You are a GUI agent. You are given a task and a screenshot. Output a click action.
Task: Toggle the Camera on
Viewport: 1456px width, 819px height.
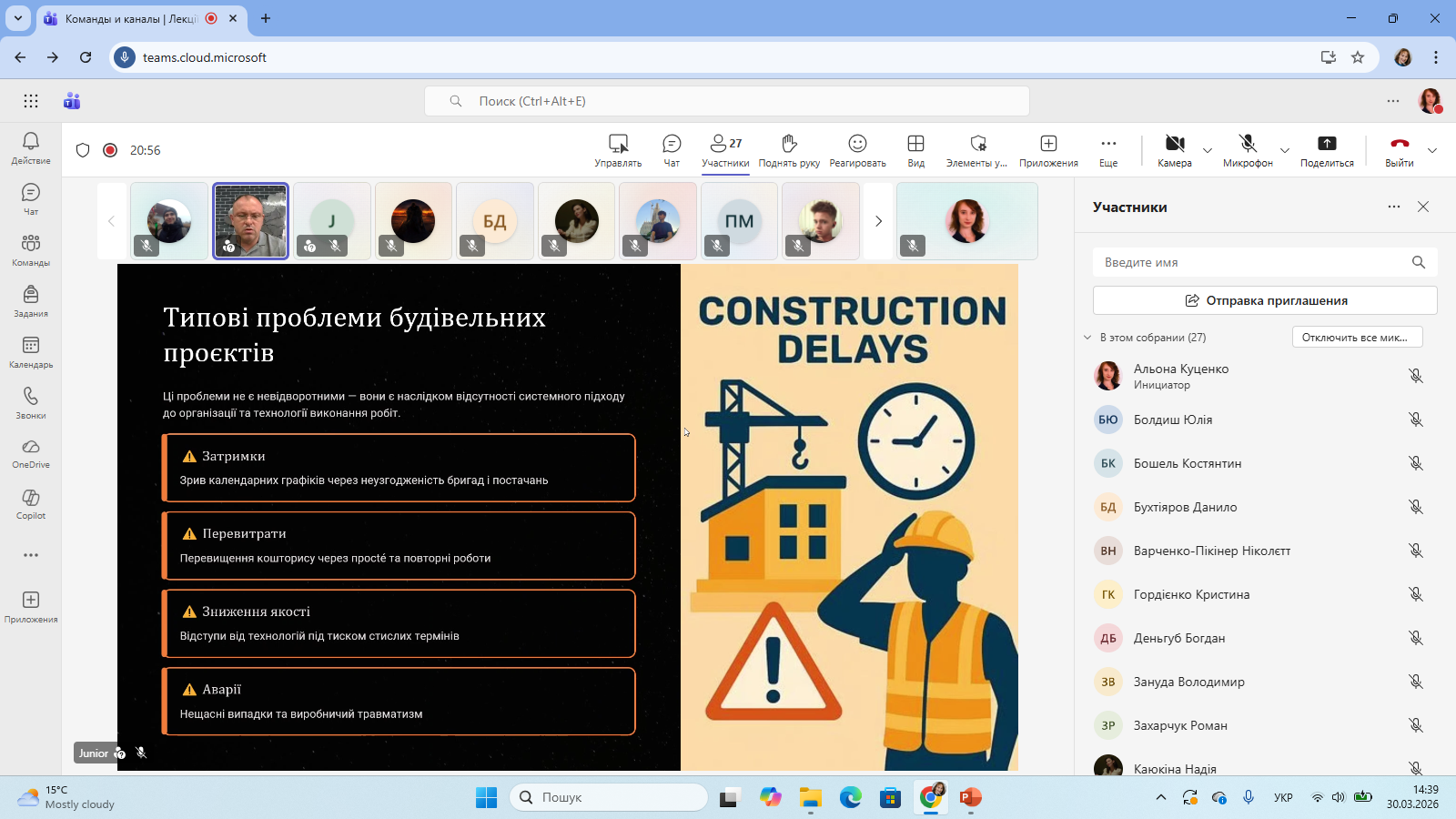1175,150
